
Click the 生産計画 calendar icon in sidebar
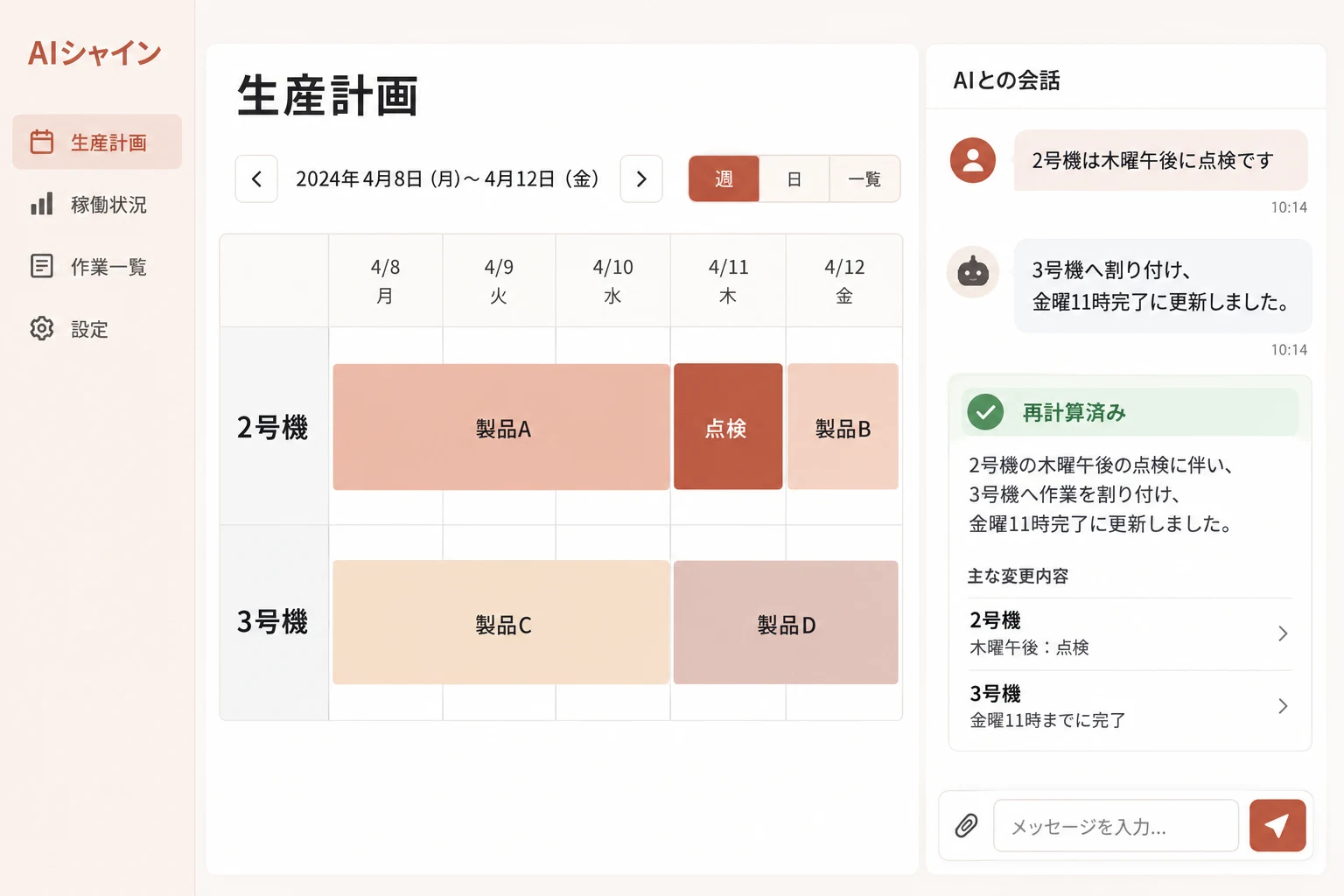pos(42,142)
